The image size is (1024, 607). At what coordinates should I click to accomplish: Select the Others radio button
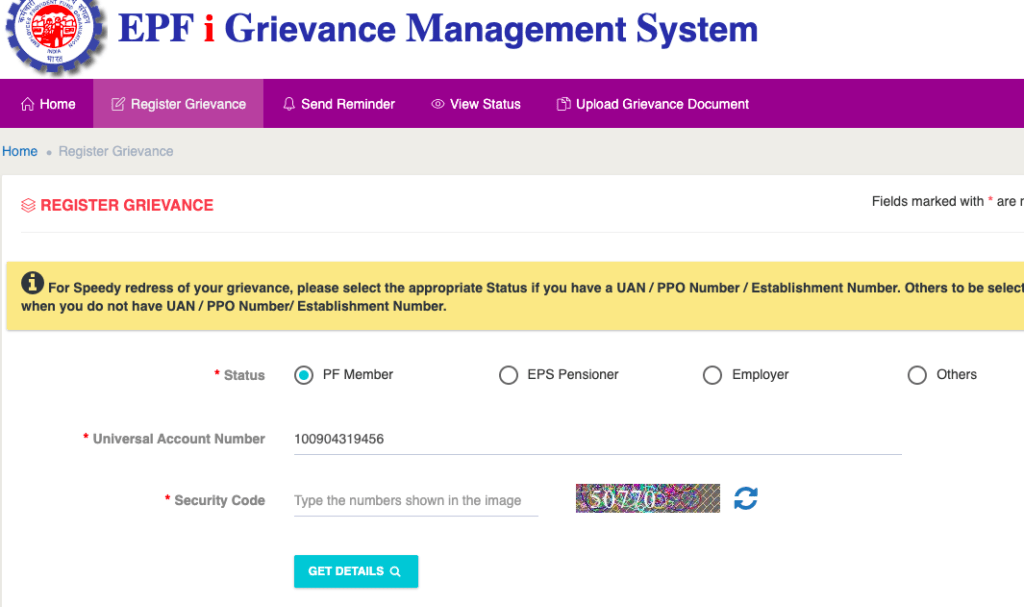917,375
